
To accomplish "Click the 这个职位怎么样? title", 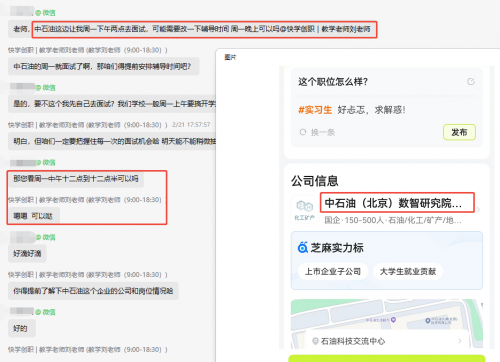I will (333, 82).
